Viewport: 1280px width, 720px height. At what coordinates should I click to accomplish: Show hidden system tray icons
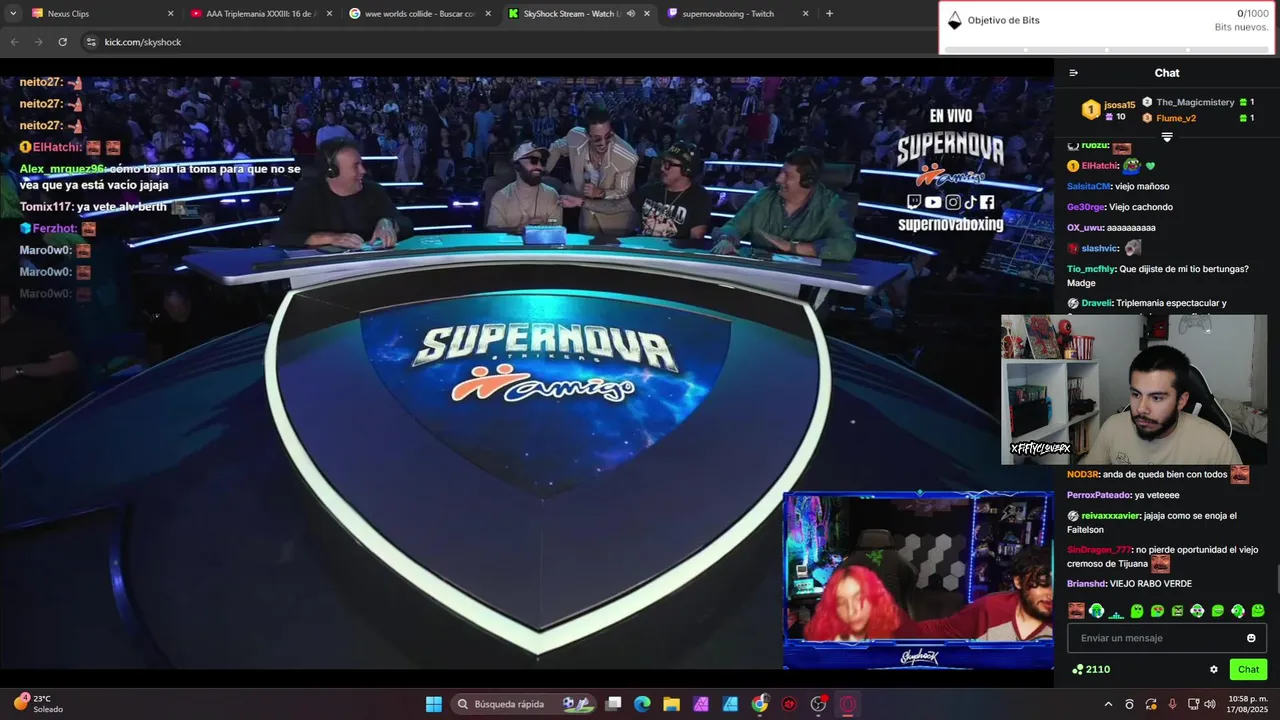click(1107, 704)
